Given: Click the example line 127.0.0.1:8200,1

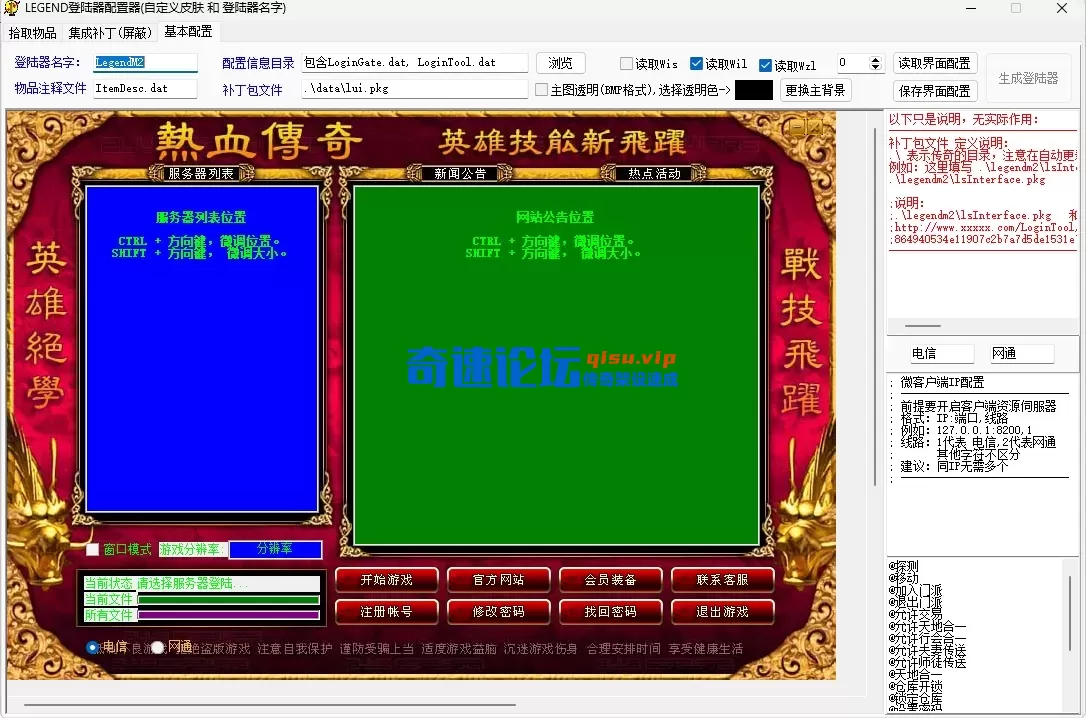Looking at the screenshot, I should point(966,430).
